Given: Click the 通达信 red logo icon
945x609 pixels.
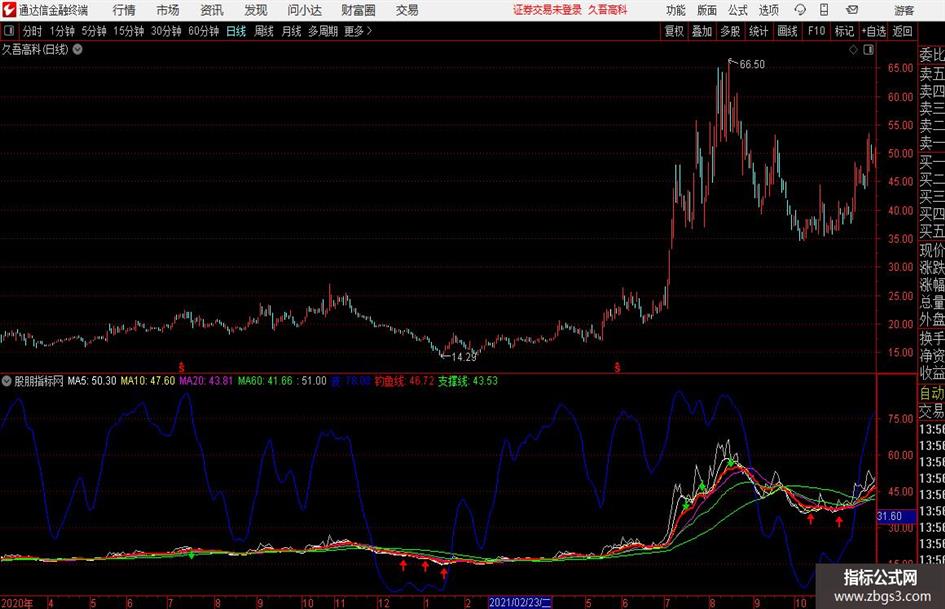Looking at the screenshot, I should click(x=8, y=10).
